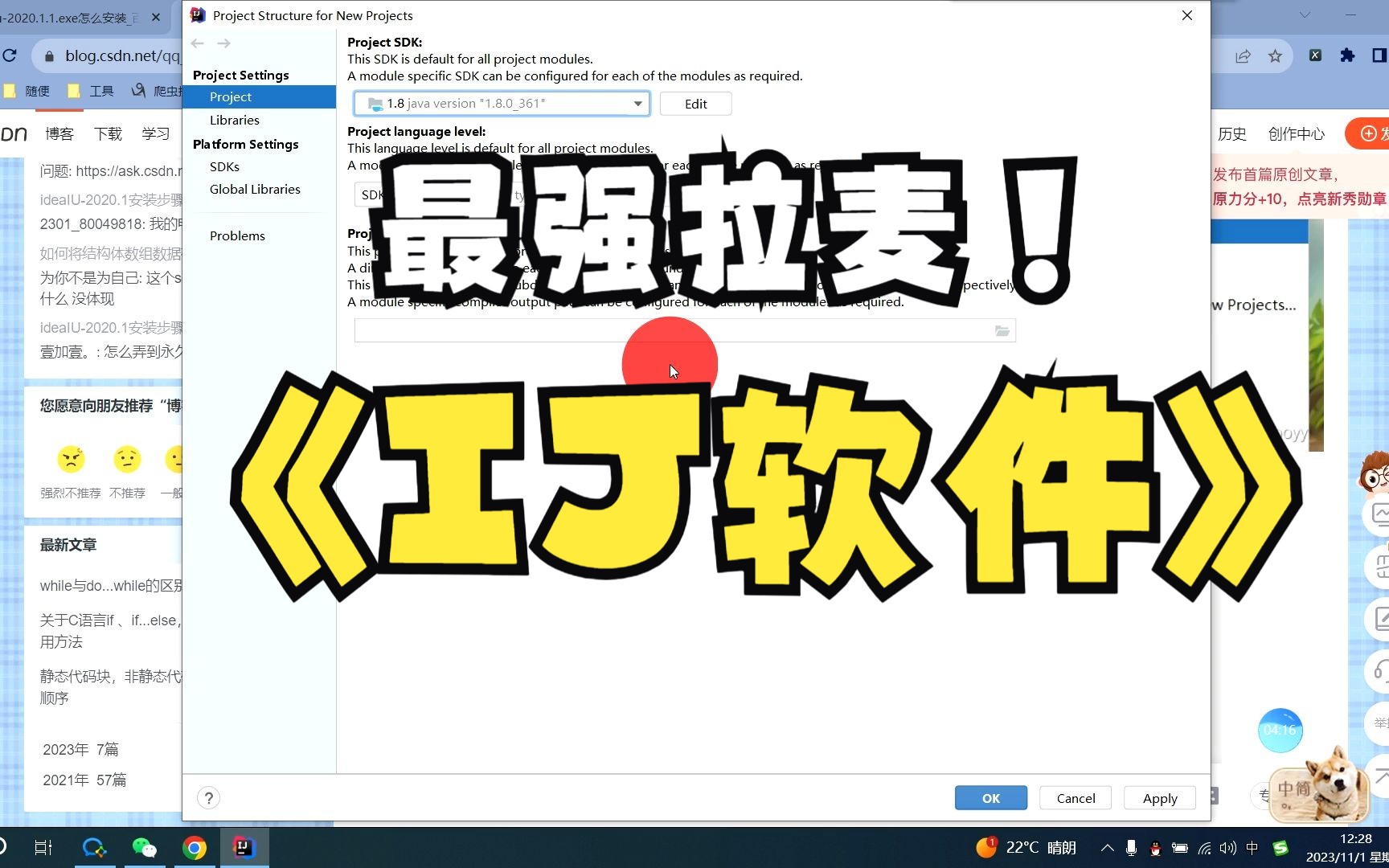Switch to IntelliJ IDEA from the taskbar
Screen dimensions: 1389x868
tap(244, 847)
